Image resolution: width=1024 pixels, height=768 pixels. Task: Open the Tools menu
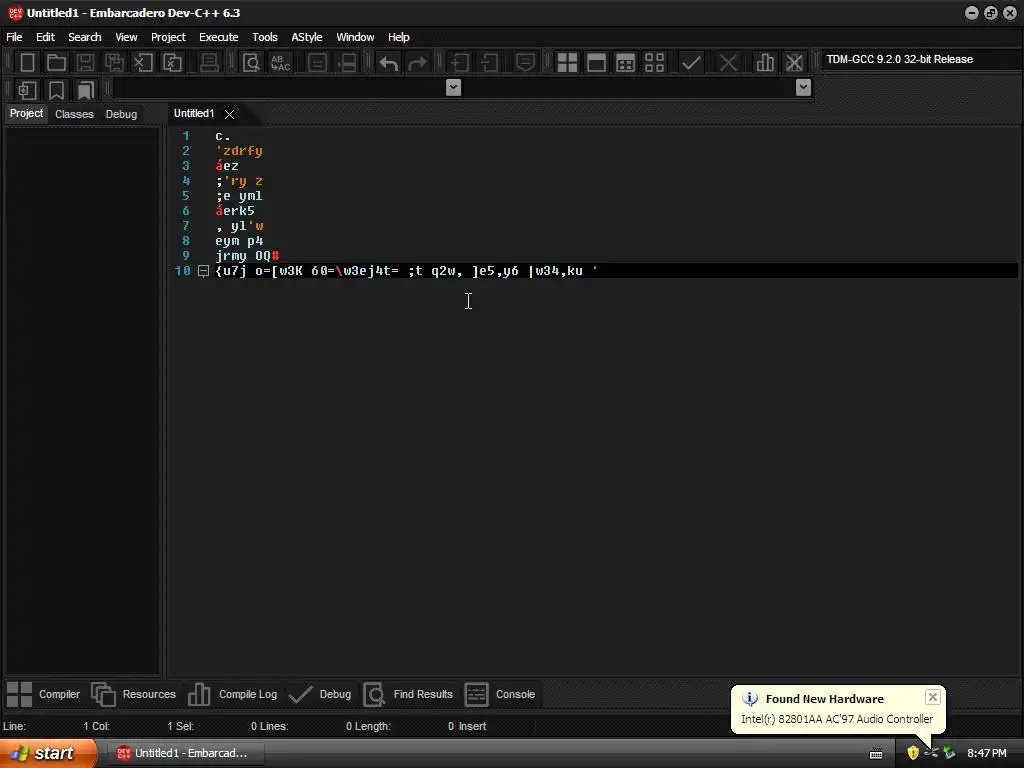coord(265,37)
